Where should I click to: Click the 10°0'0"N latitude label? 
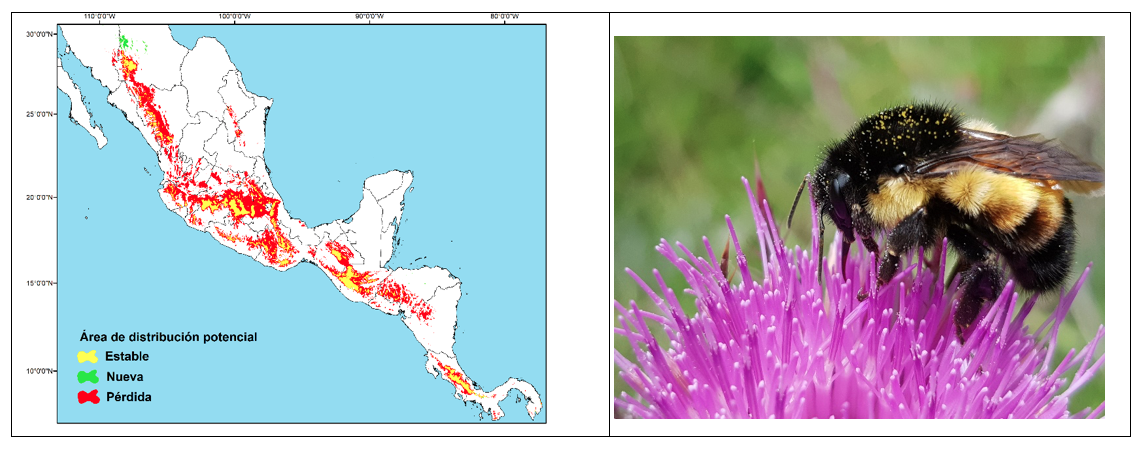[41, 370]
